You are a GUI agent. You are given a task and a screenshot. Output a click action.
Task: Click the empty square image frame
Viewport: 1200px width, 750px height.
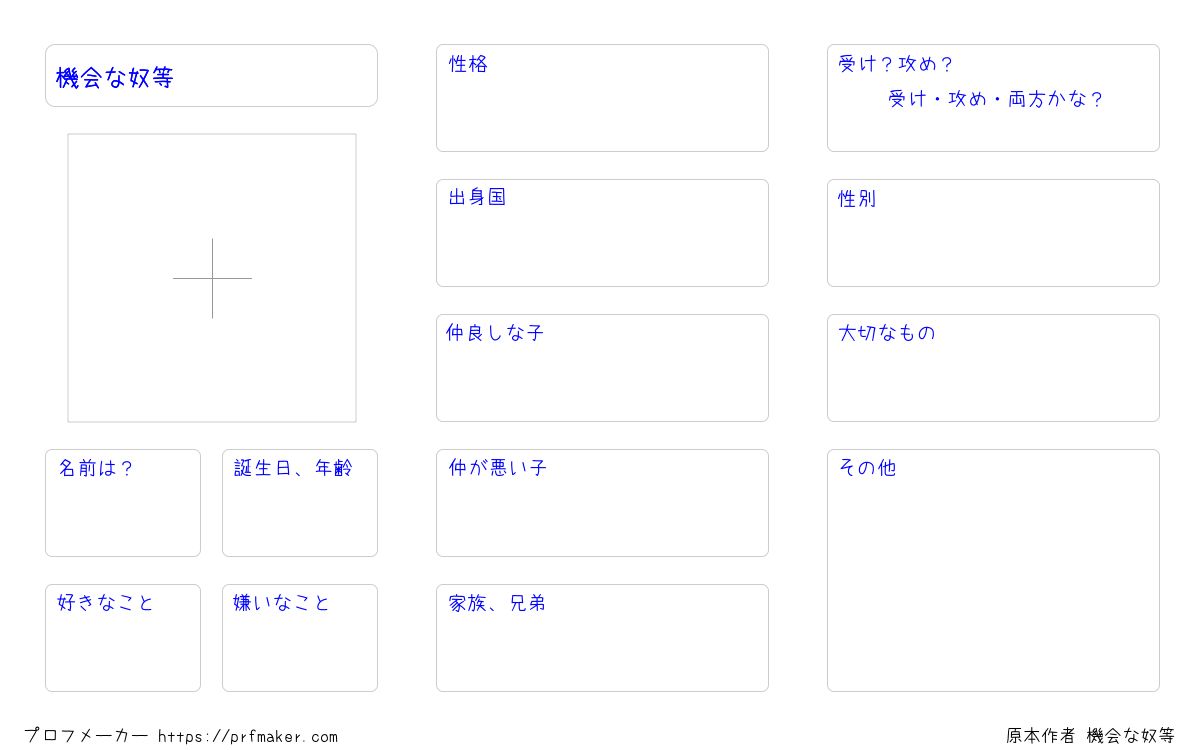(x=212, y=278)
